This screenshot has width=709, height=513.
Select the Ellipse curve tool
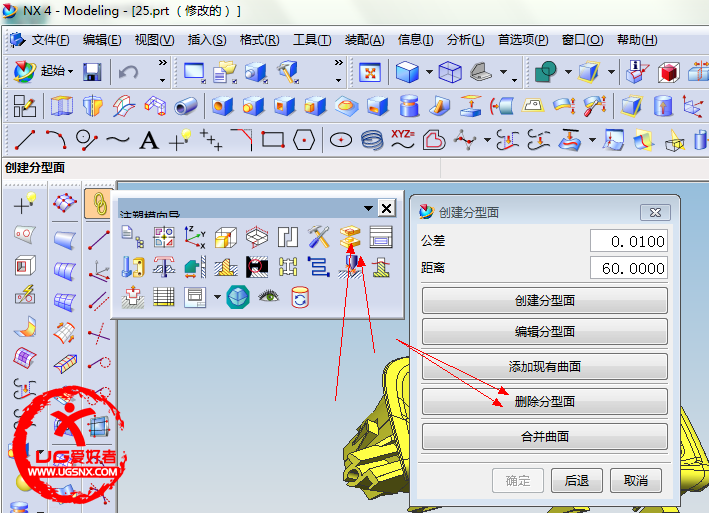(x=341, y=140)
